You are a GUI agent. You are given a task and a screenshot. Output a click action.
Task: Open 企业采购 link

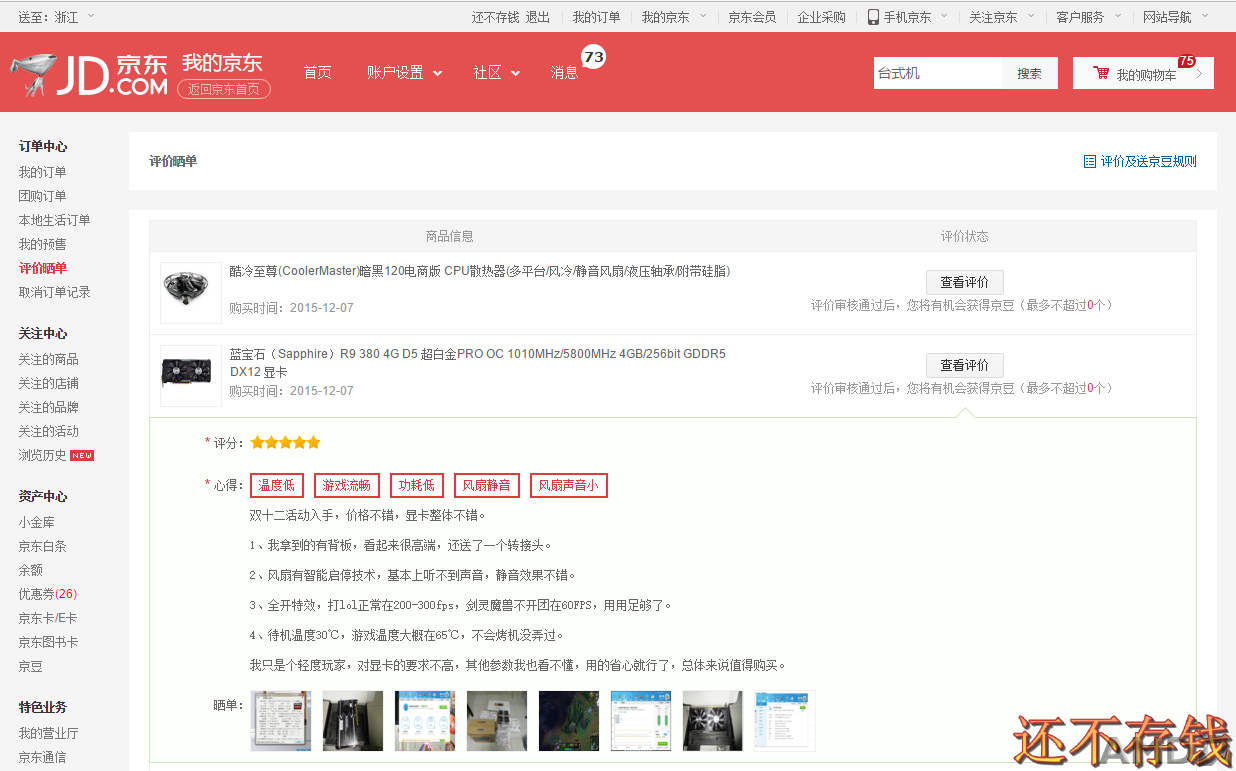point(821,17)
